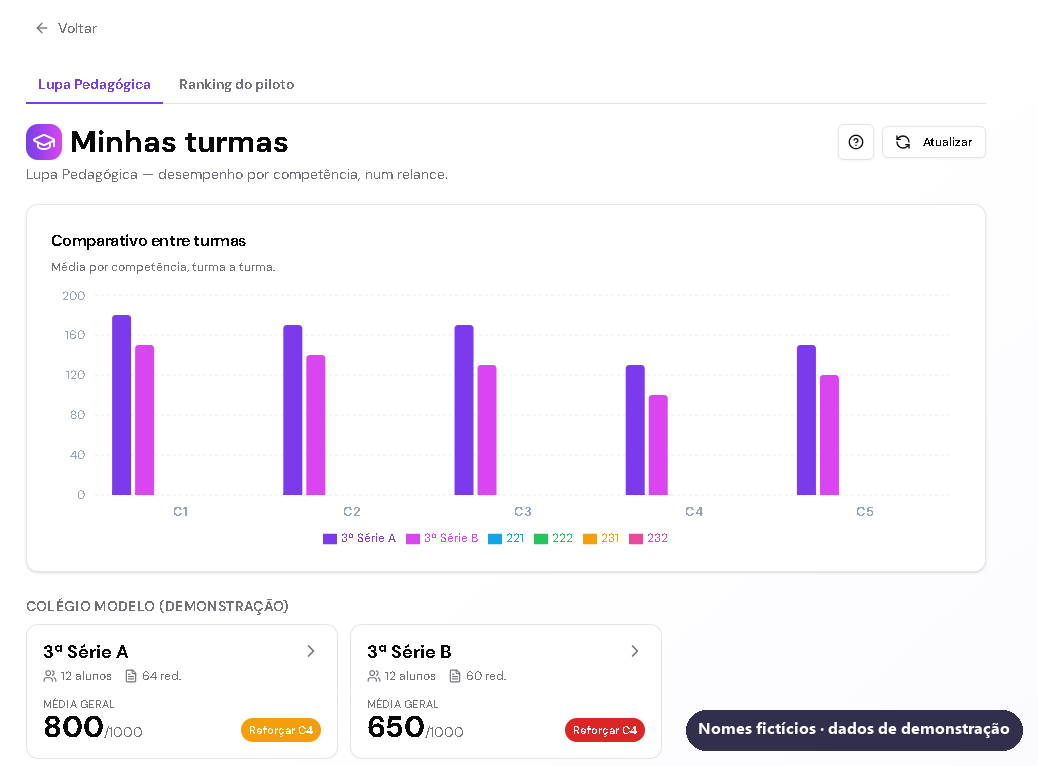Click the 800 average score
The height and width of the screenshot is (766, 1038).
click(73, 727)
